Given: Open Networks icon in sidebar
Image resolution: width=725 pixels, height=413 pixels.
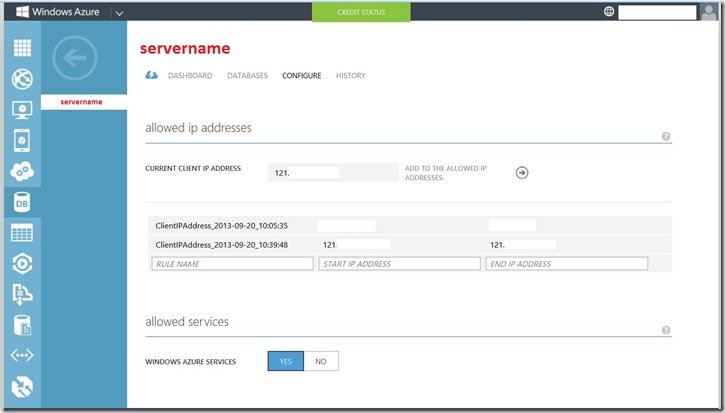Looking at the screenshot, I should (x=21, y=356).
